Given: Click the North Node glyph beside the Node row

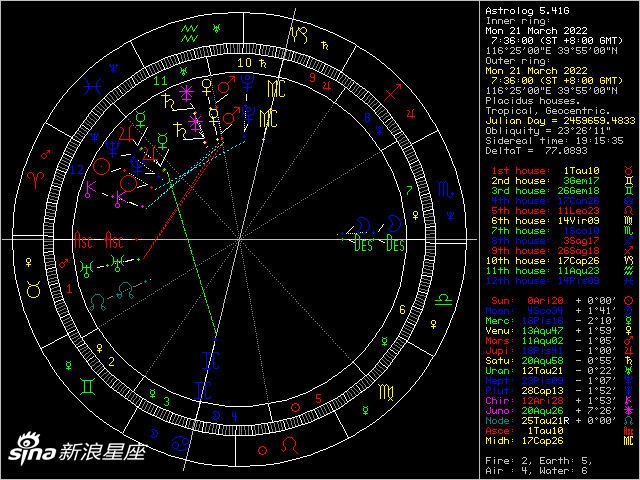Looking at the screenshot, I should tap(629, 421).
